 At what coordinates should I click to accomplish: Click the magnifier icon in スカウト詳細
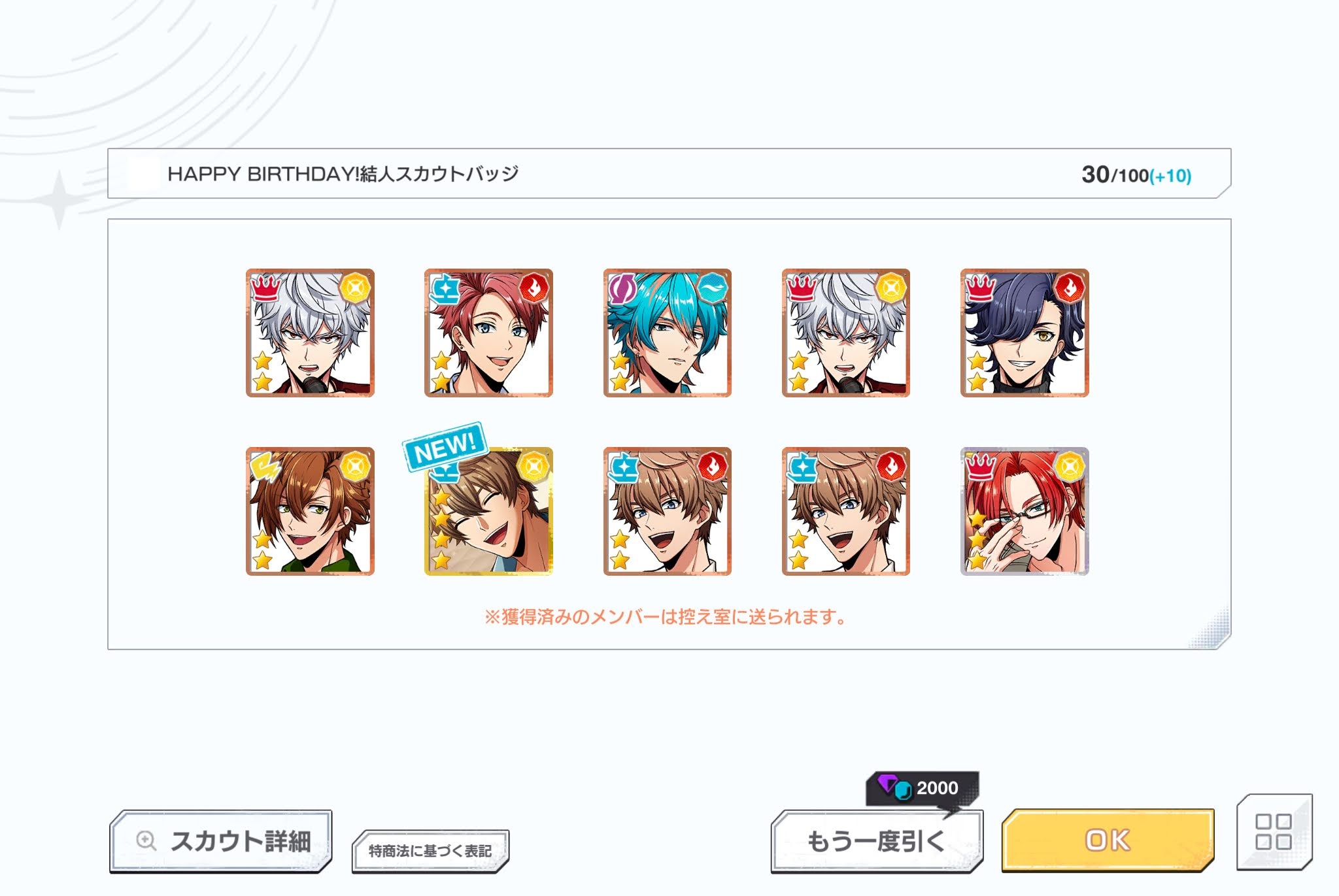[x=146, y=841]
